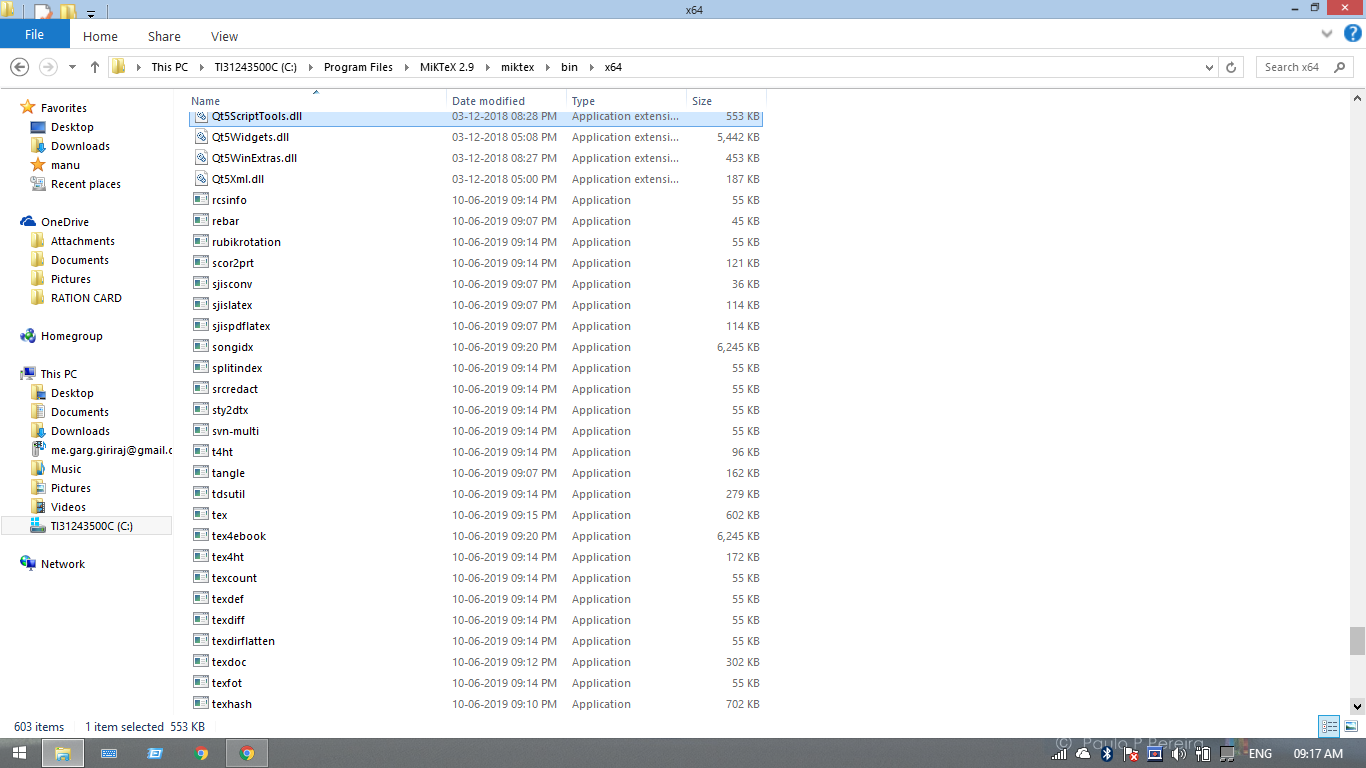Open the Windows Start button
The height and width of the screenshot is (768, 1366).
coord(20,753)
